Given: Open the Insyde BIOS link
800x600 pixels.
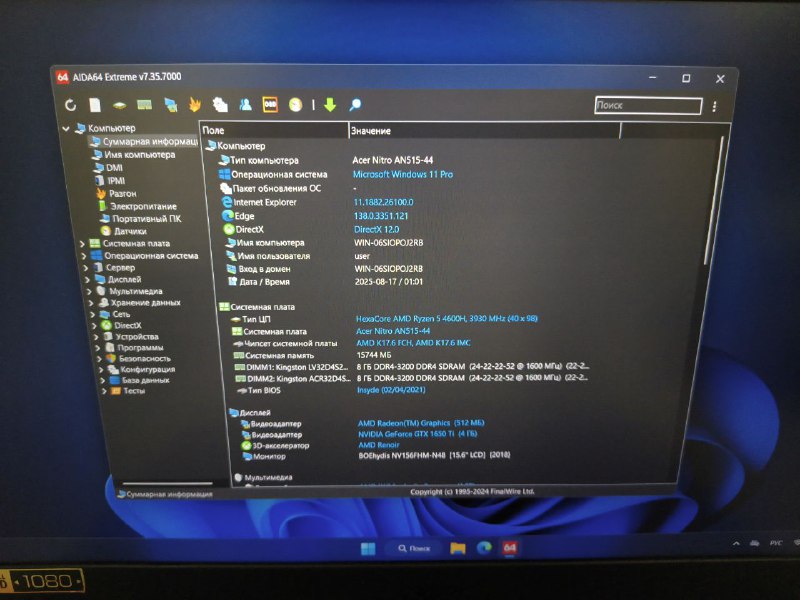Looking at the screenshot, I should (391, 390).
